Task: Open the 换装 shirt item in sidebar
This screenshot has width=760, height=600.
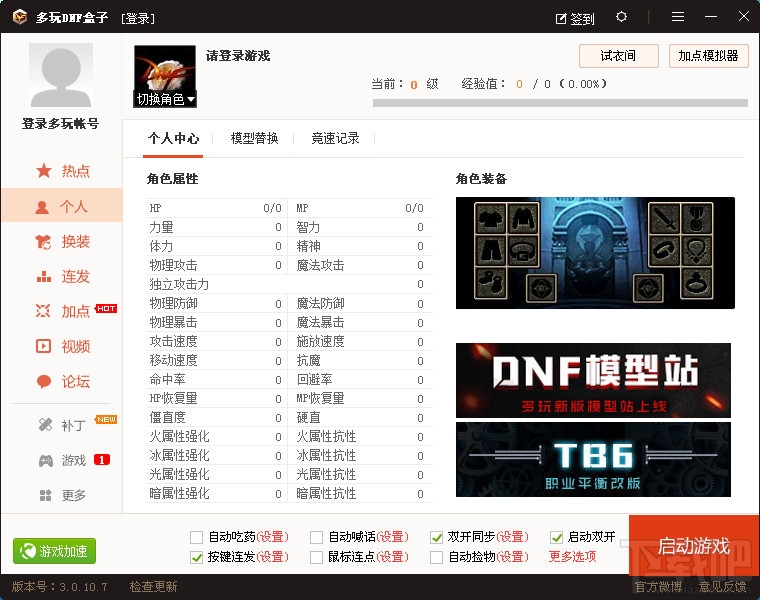Action: [63, 241]
